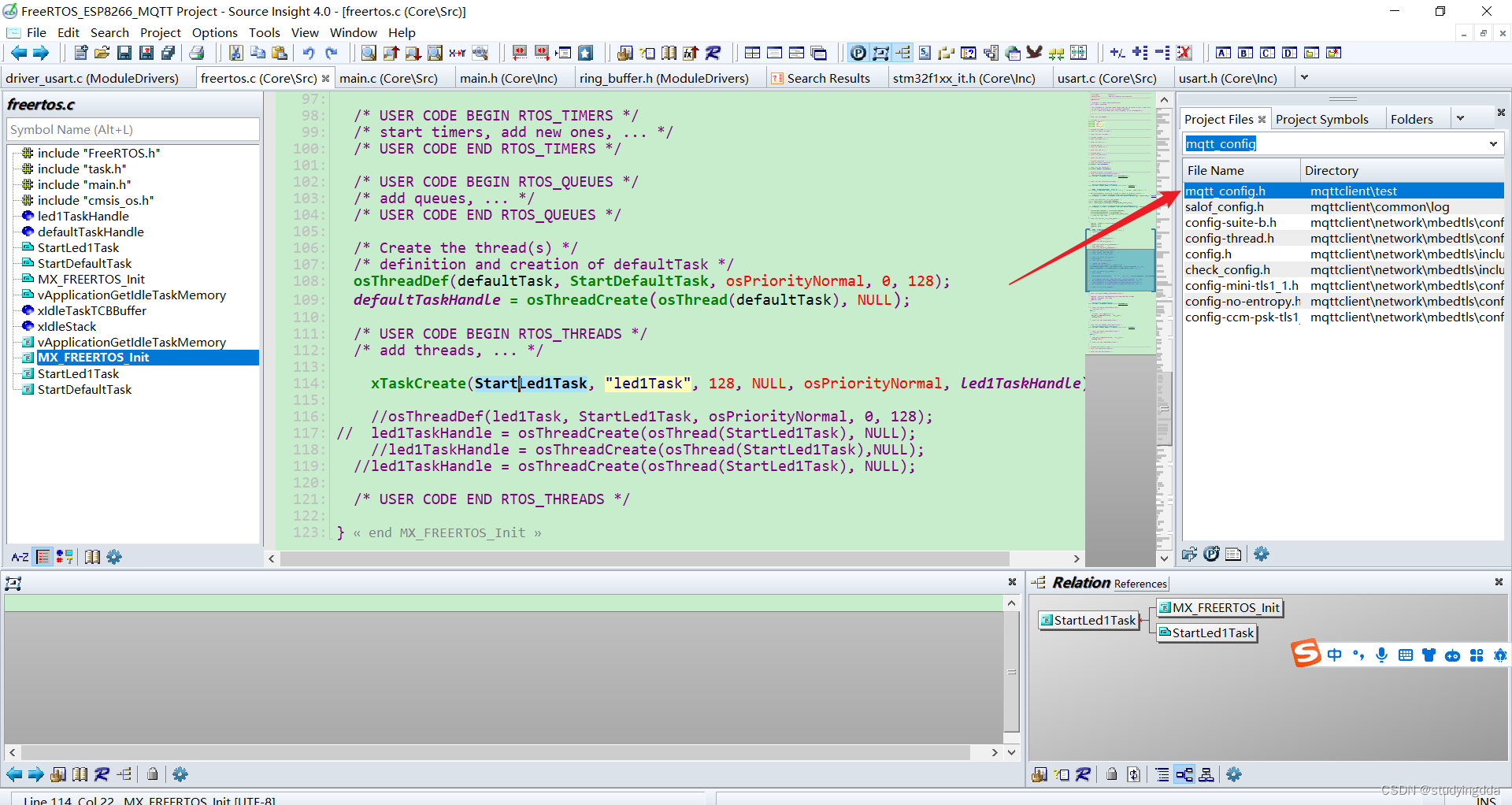Click the red X icon in toolbar
The image size is (1512, 805).
(1184, 53)
